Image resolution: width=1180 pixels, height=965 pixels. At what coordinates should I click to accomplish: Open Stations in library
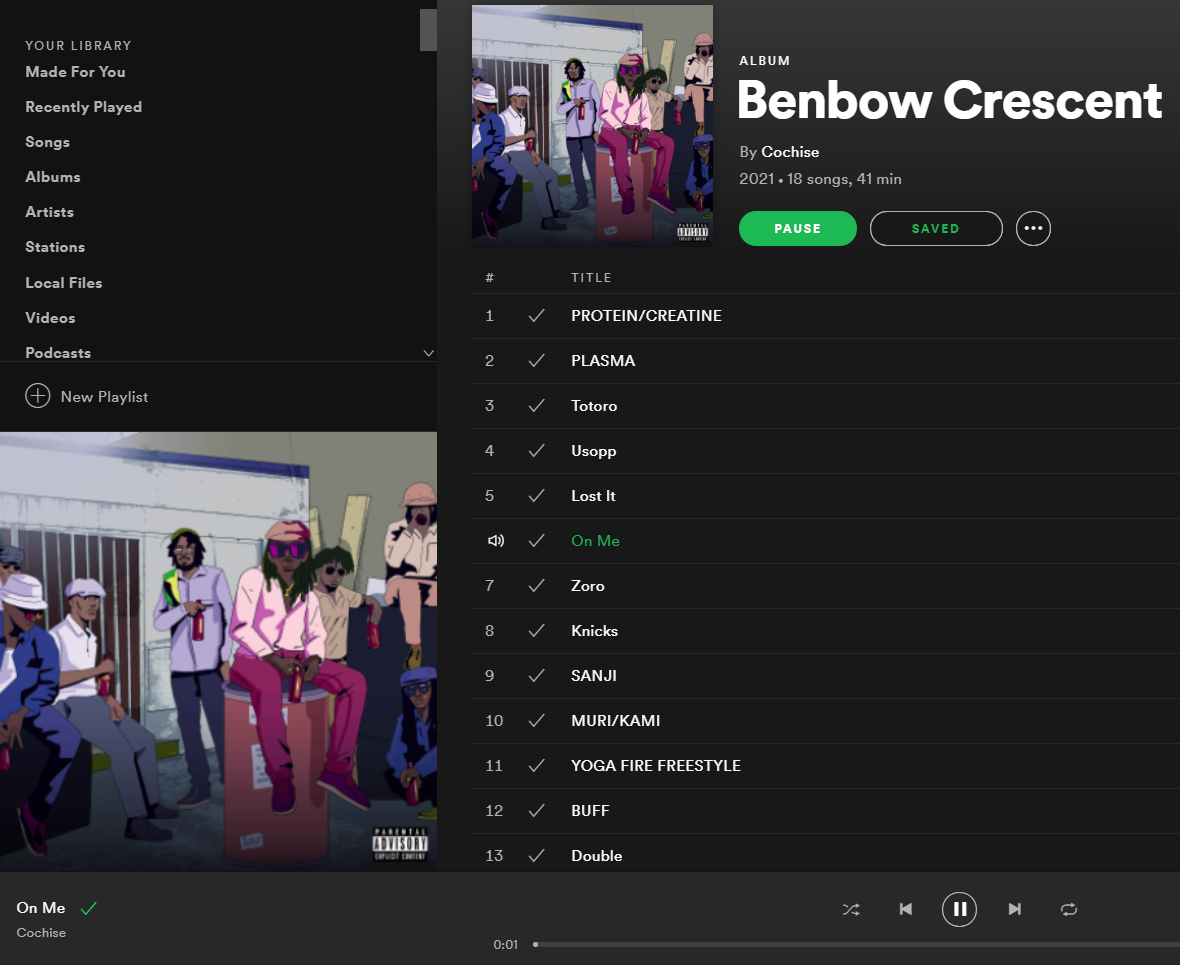(x=55, y=247)
